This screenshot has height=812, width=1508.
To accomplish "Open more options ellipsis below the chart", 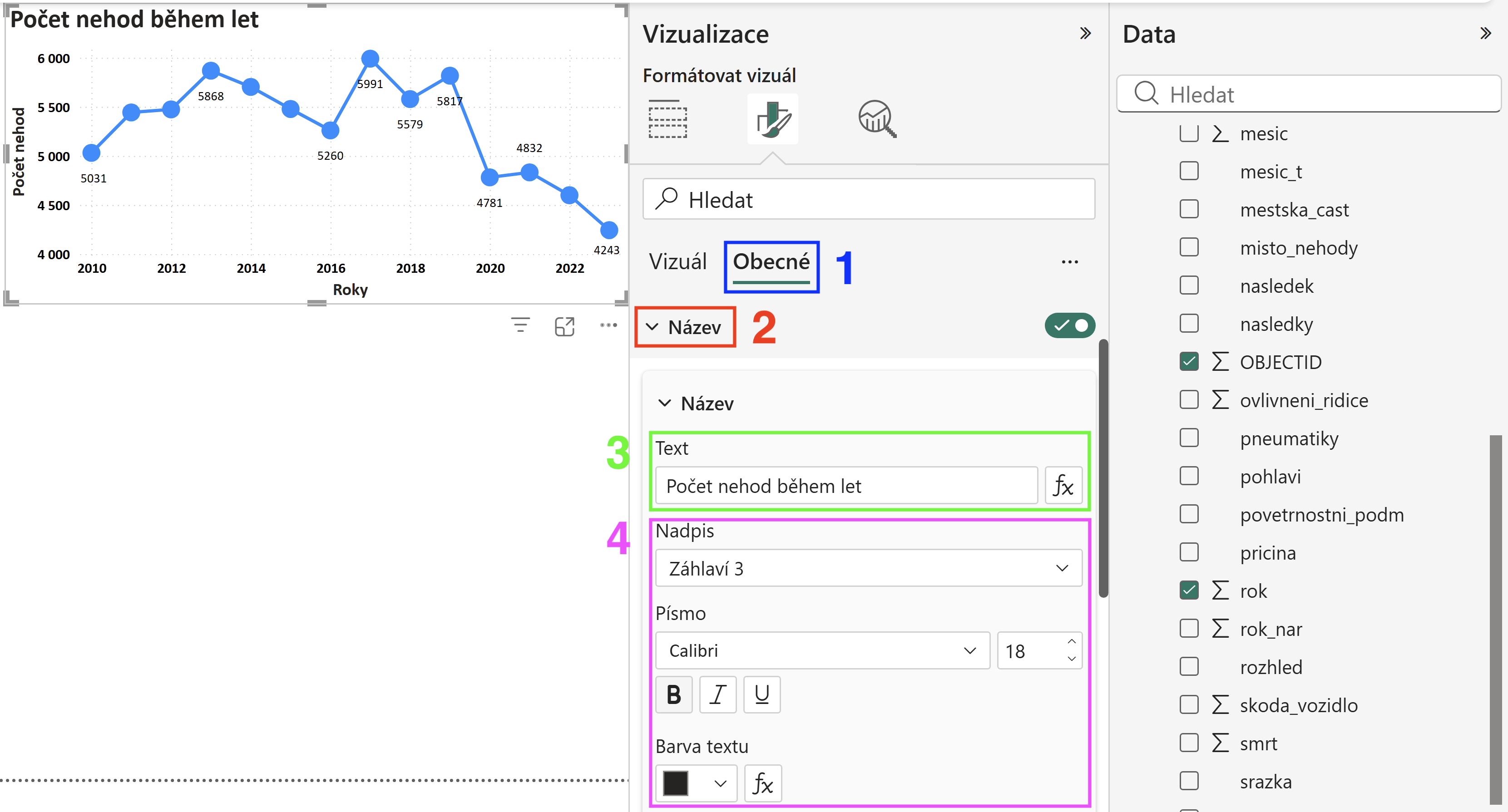I will tap(608, 325).
